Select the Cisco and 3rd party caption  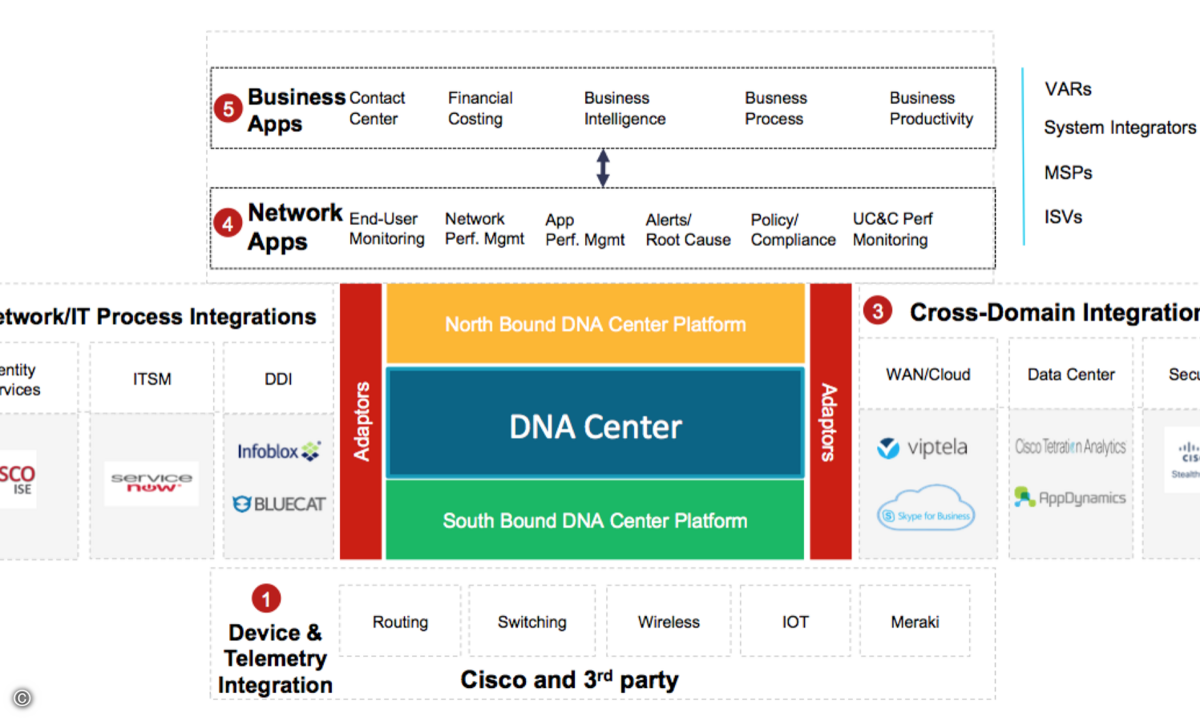pos(569,681)
